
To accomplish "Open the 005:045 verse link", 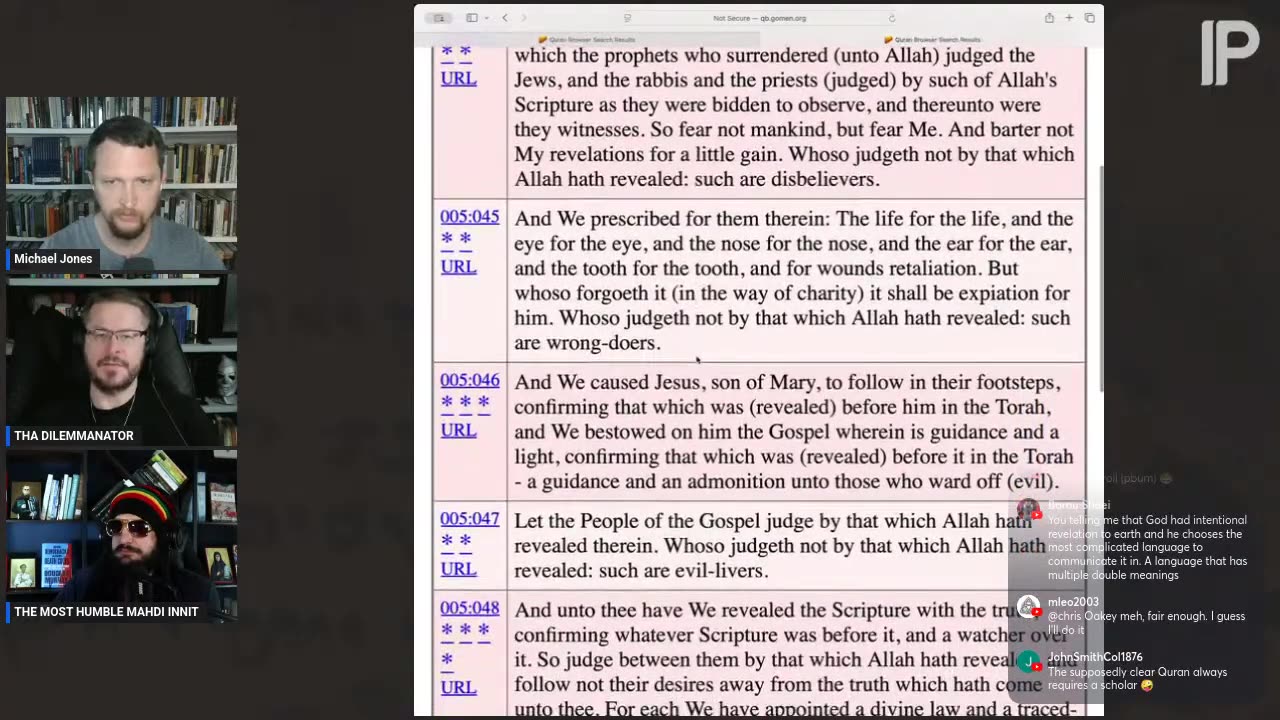I will pos(470,217).
